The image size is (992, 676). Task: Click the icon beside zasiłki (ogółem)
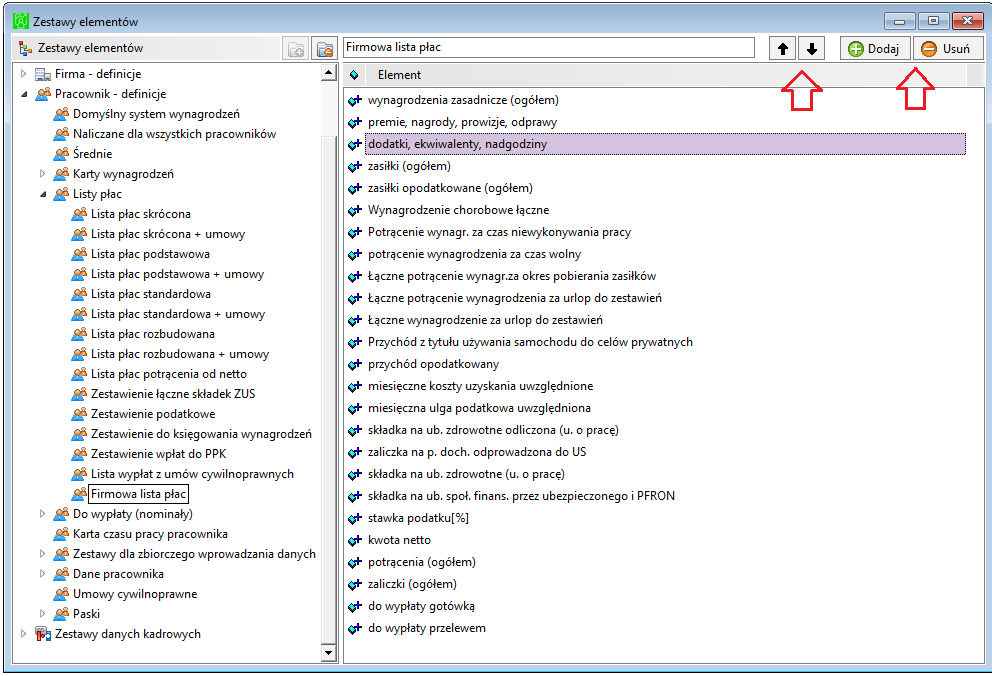click(355, 167)
